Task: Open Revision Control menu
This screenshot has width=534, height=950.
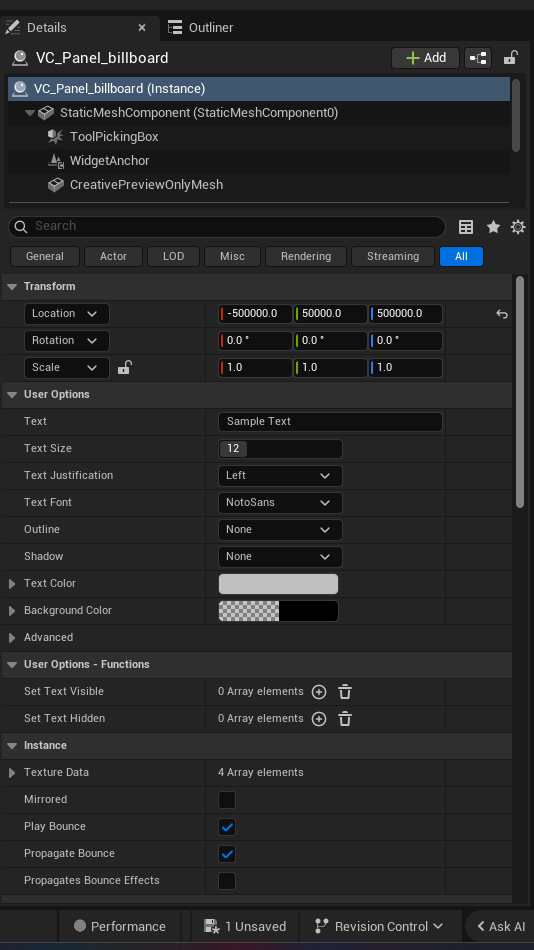Action: click(x=379, y=926)
